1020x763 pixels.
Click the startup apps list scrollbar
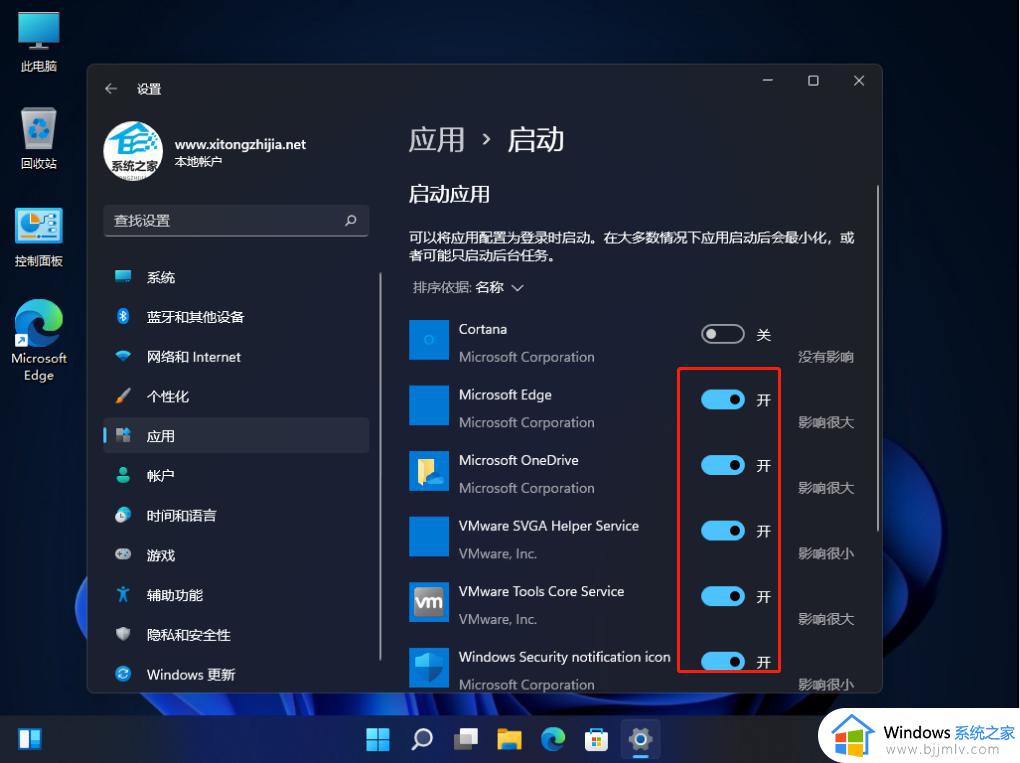(x=878, y=358)
